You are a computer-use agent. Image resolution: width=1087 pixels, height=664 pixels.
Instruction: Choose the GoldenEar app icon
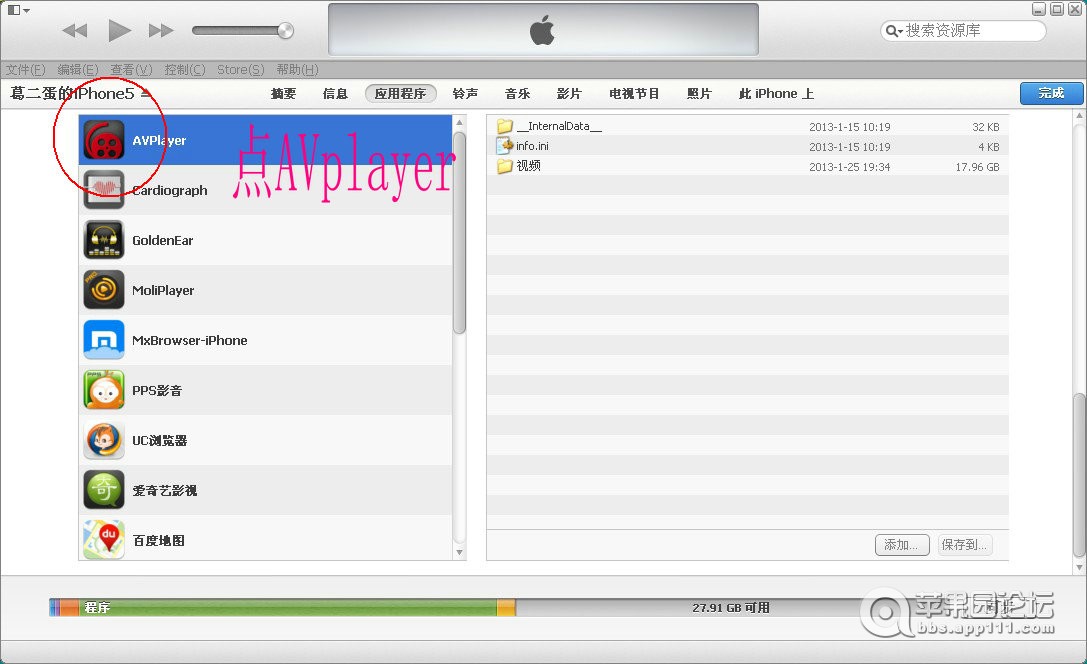tap(104, 240)
